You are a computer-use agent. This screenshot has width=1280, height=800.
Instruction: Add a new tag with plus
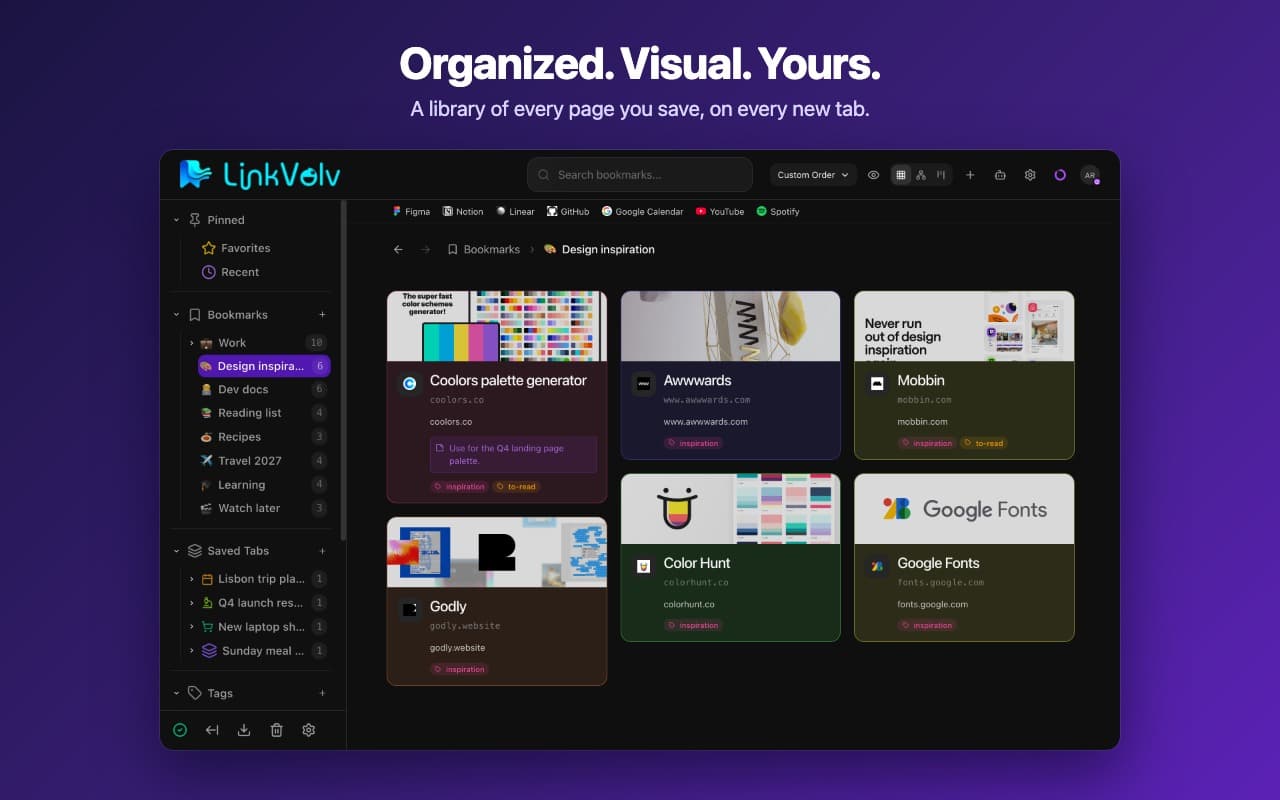pyautogui.click(x=322, y=693)
